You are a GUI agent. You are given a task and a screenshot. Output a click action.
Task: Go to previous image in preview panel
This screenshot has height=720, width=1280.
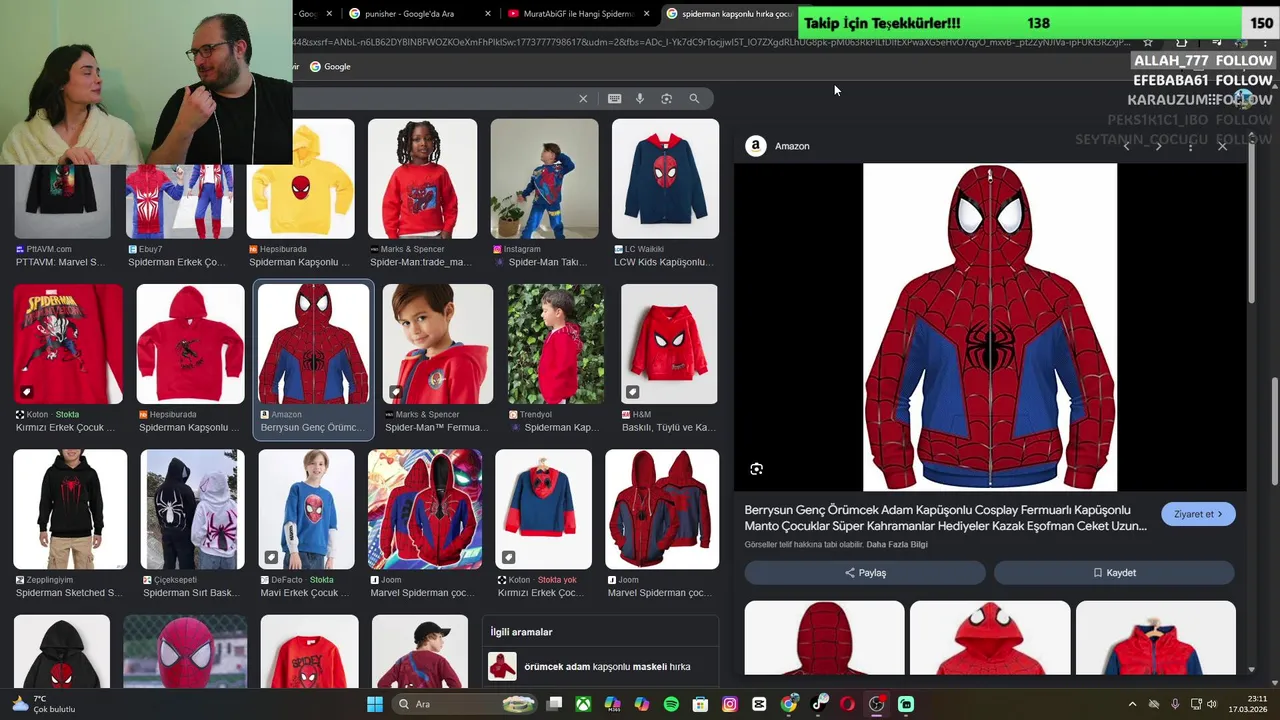1126,146
